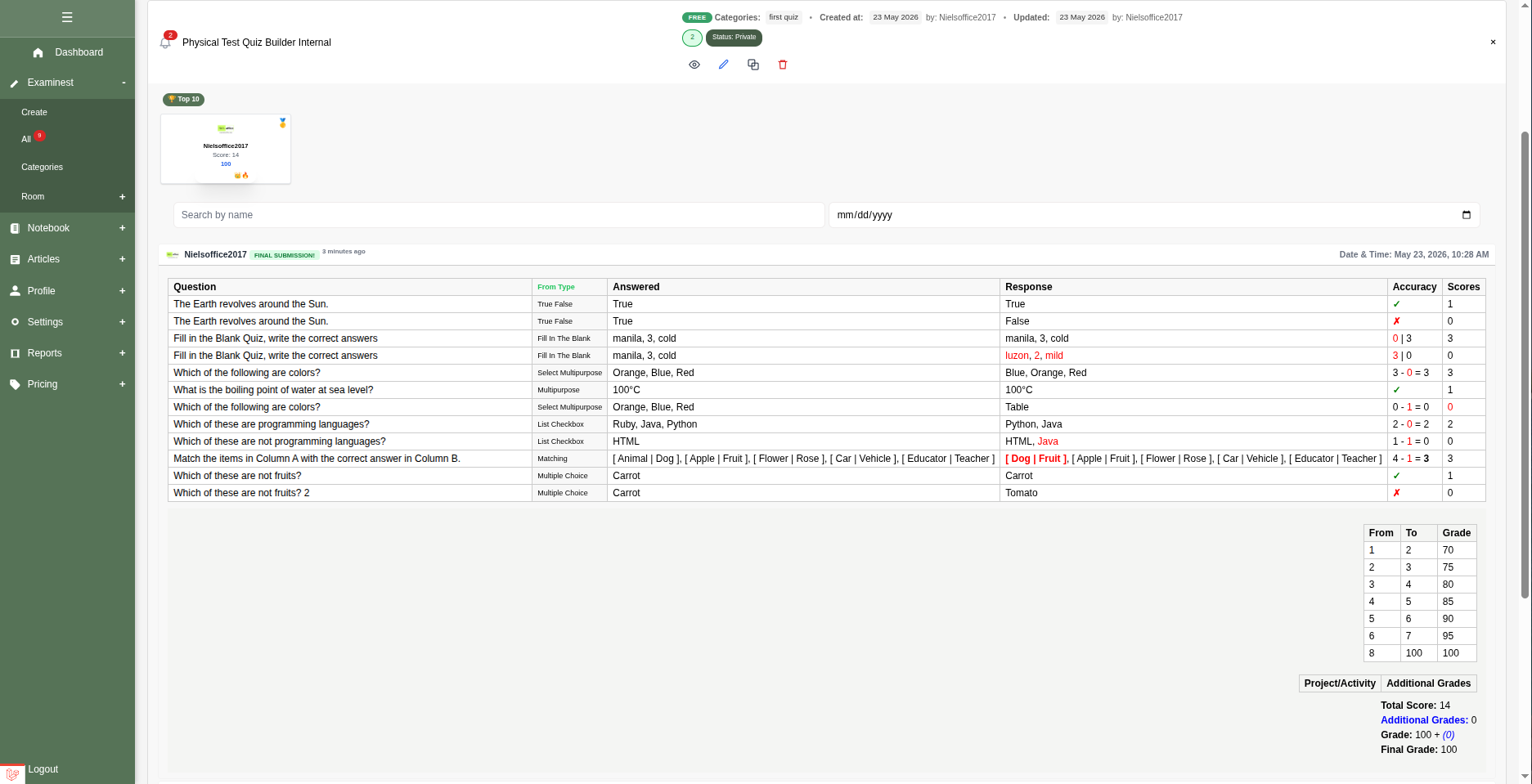Expand the Notebook submenu plus

point(123,228)
